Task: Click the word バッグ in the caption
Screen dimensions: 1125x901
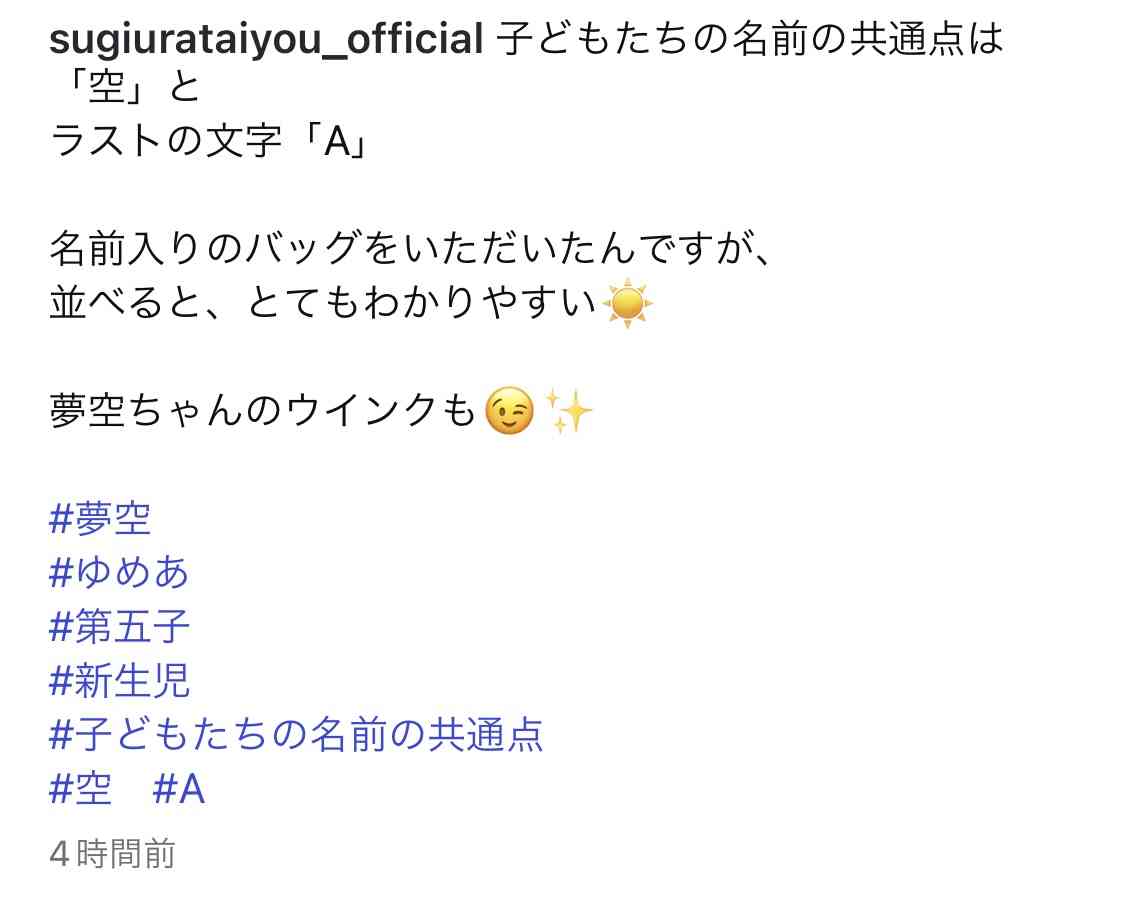Action: coord(301,248)
